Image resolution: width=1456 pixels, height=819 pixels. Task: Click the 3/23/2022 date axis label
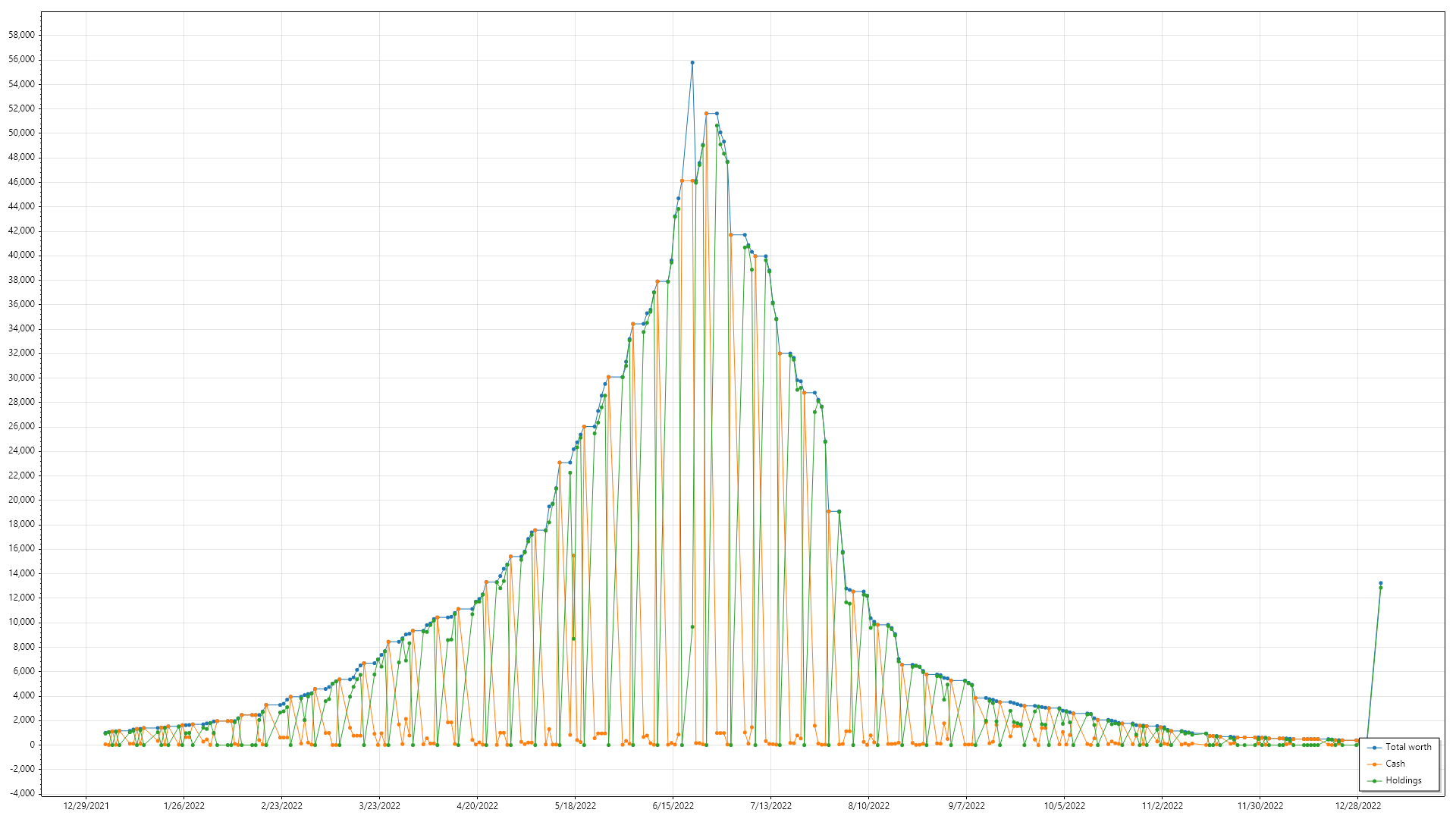tap(379, 806)
